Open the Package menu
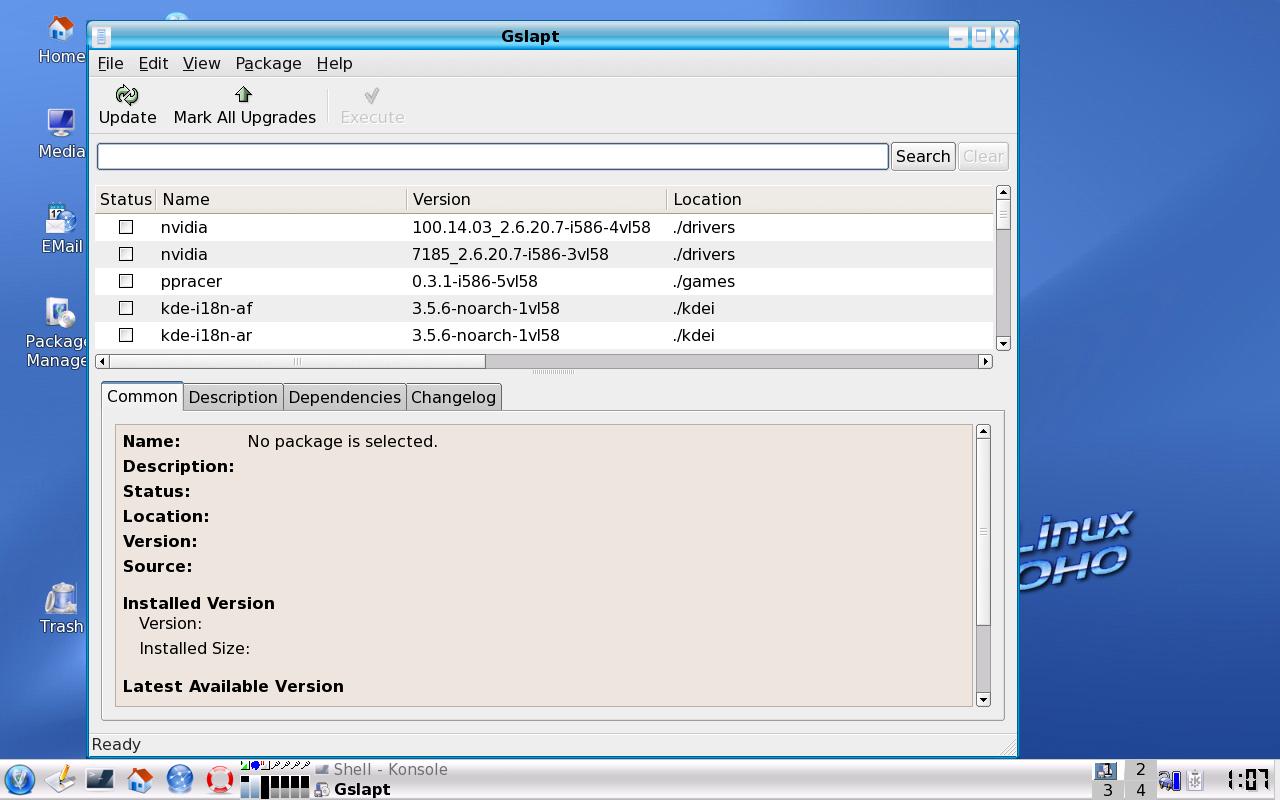This screenshot has width=1280, height=800. click(x=268, y=63)
